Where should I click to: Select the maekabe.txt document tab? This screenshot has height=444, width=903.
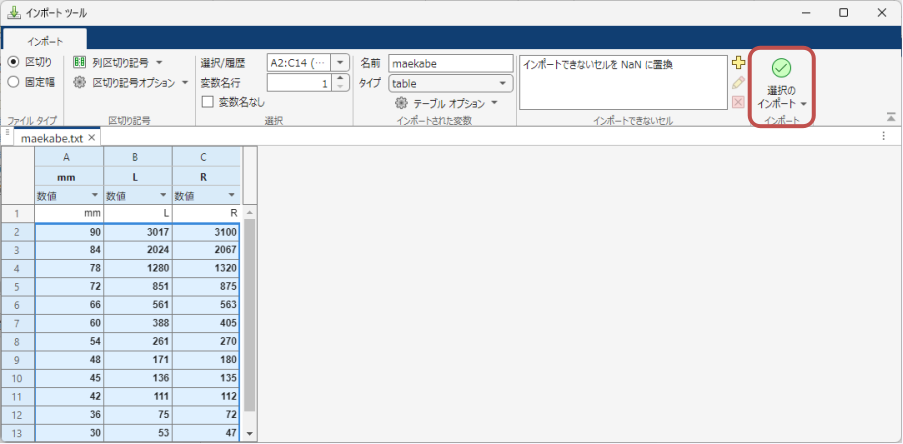coord(53,137)
